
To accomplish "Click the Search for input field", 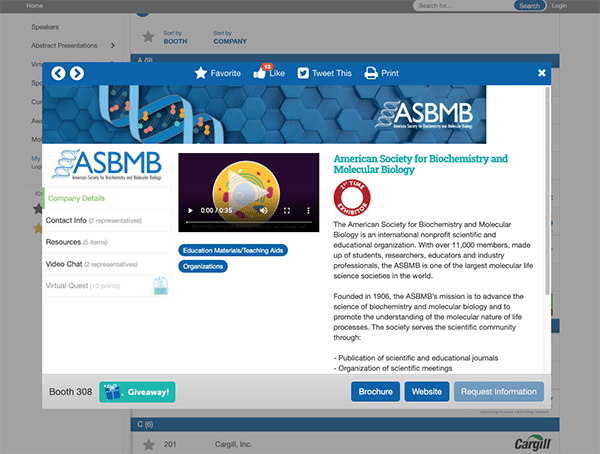I will (463, 6).
